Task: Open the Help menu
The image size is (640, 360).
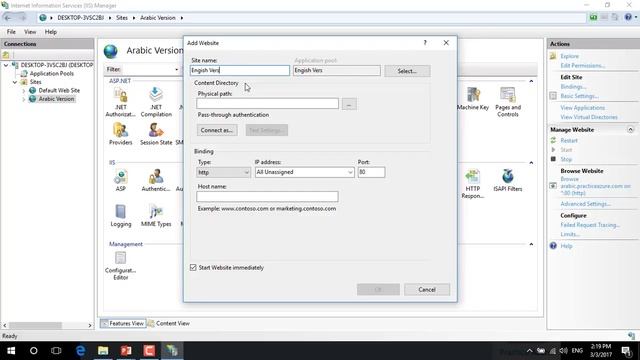Action: point(51,31)
